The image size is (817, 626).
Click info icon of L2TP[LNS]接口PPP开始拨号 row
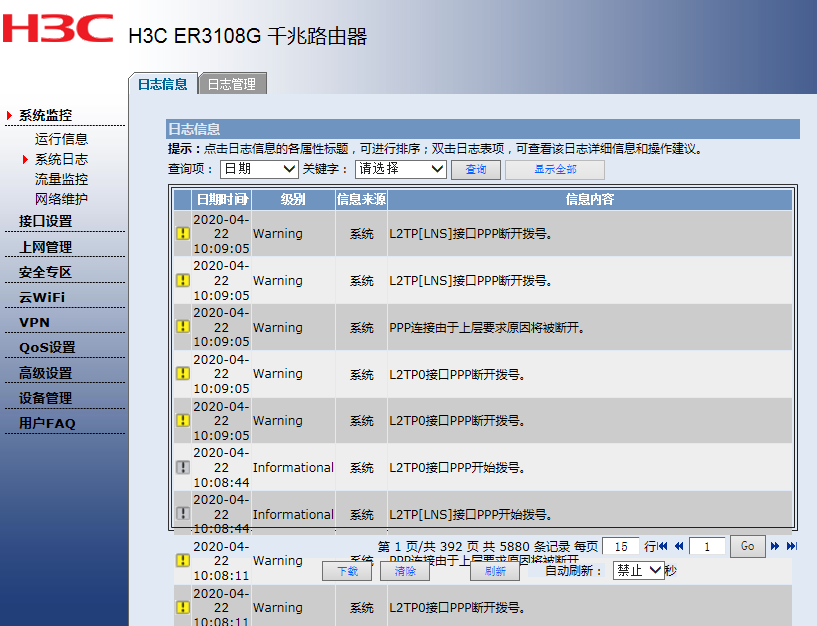[183, 513]
